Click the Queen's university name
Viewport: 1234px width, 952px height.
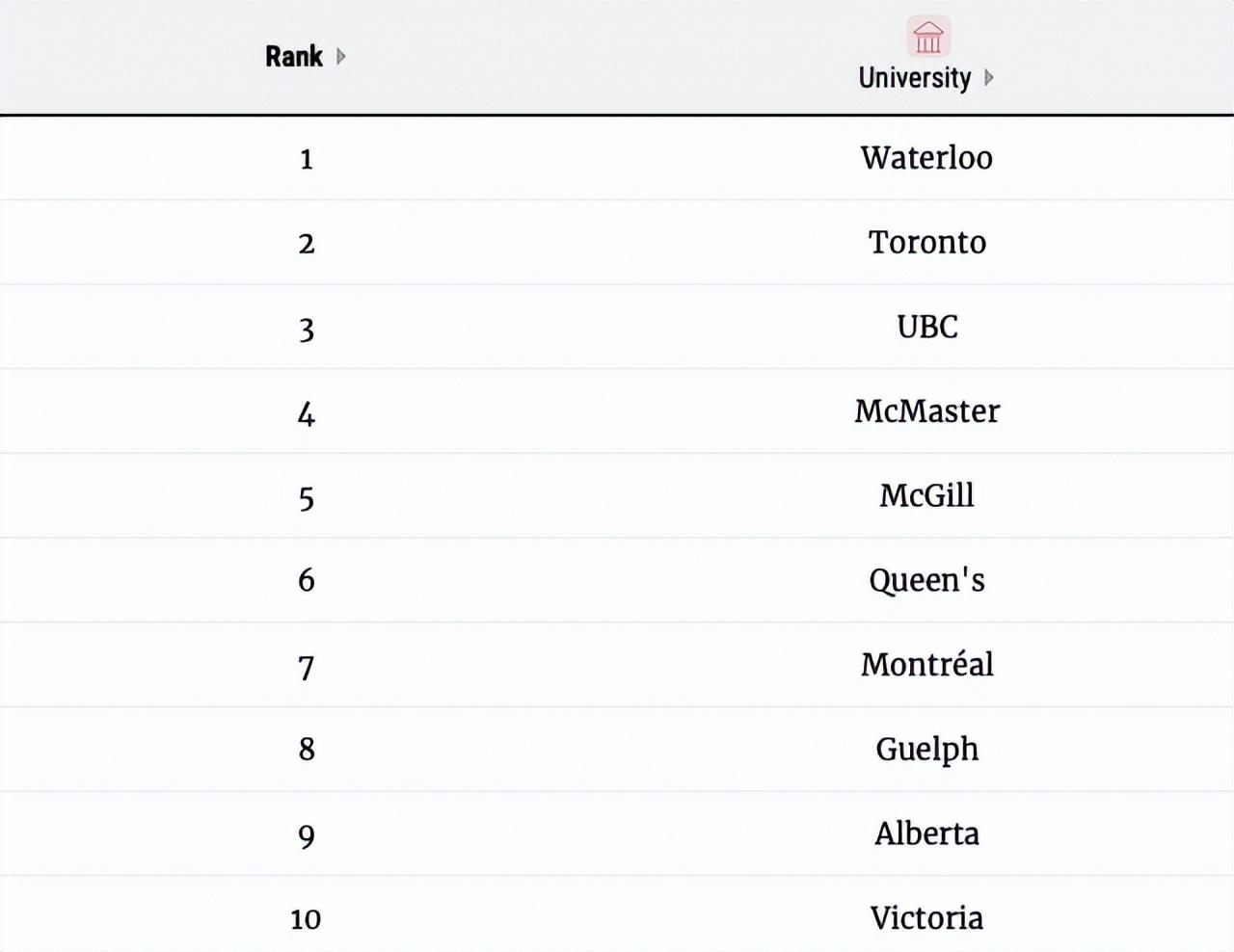[926, 580]
